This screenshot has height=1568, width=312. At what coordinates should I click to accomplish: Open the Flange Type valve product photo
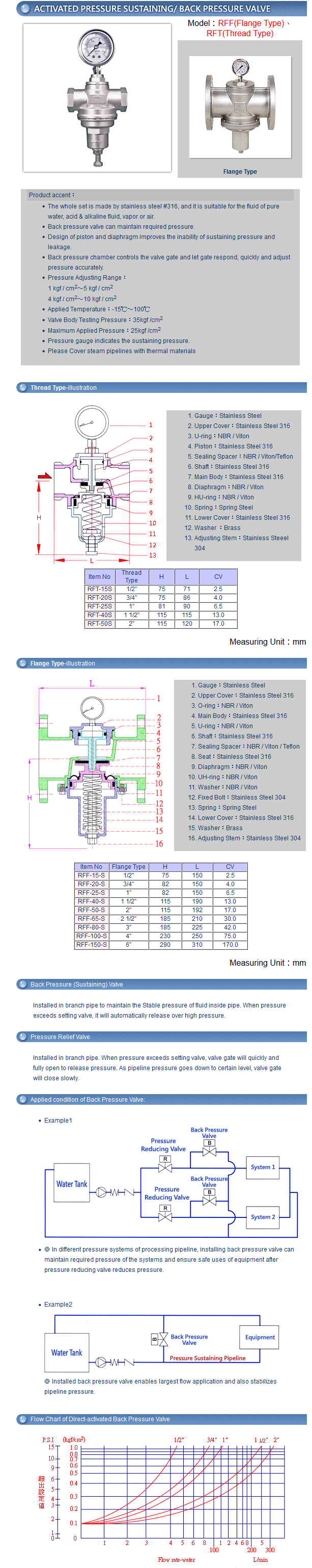pos(240,107)
